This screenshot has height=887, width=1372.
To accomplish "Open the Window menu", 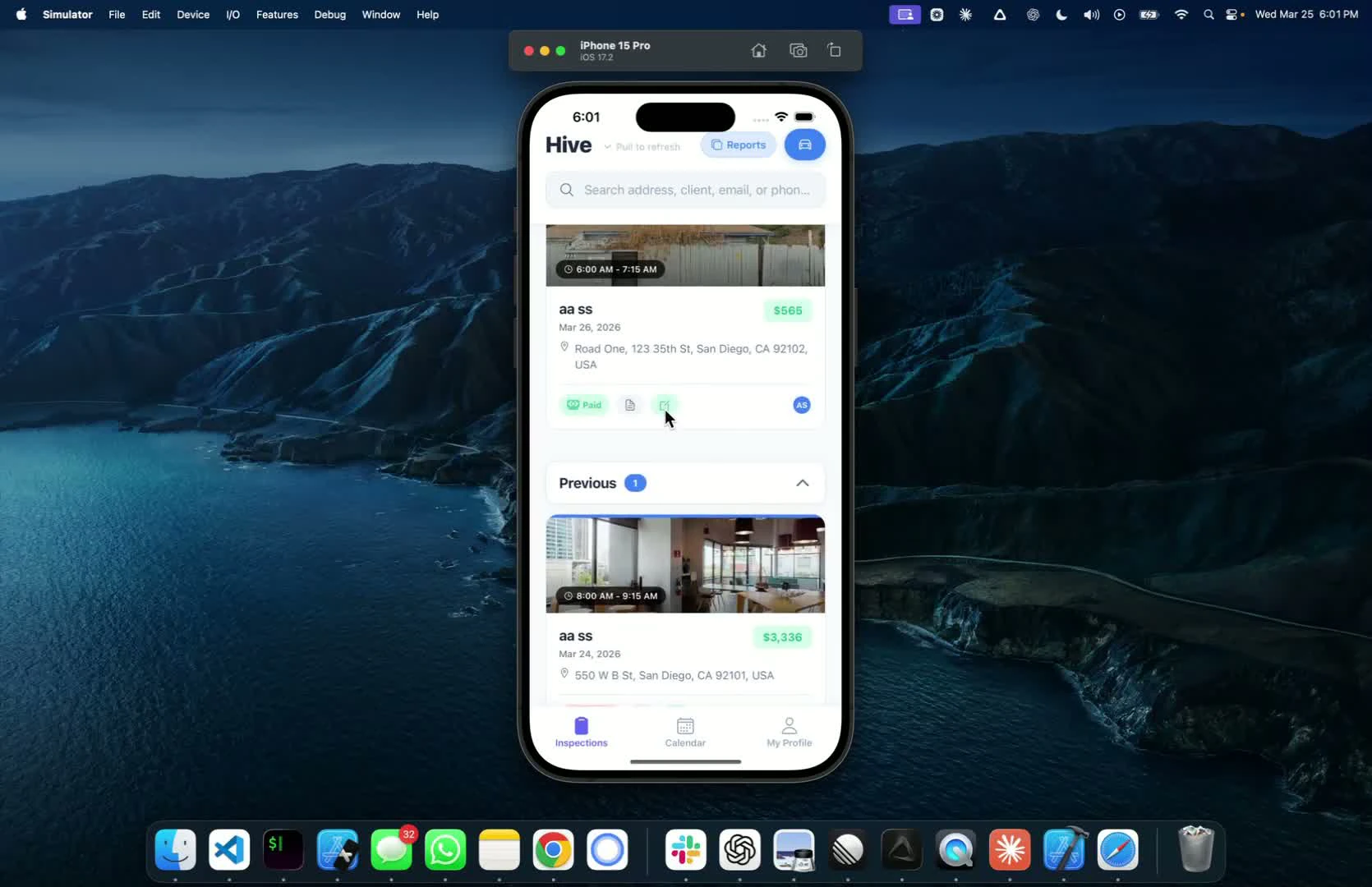I will point(381,15).
